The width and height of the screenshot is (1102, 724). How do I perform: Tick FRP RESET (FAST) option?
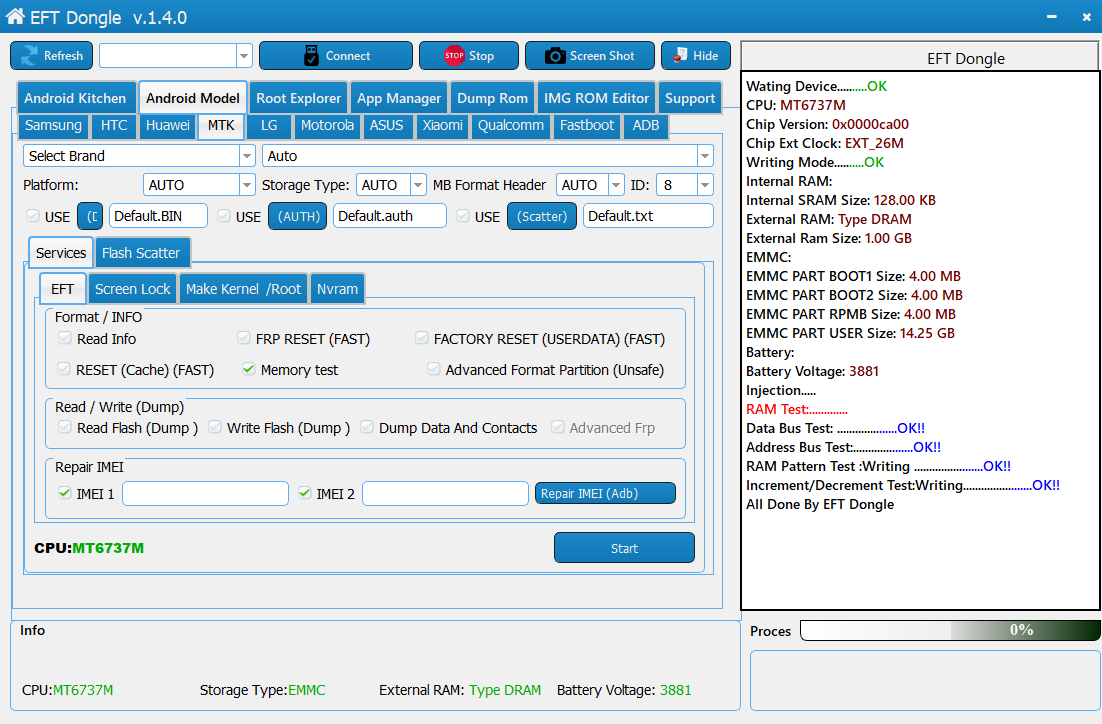(x=244, y=338)
